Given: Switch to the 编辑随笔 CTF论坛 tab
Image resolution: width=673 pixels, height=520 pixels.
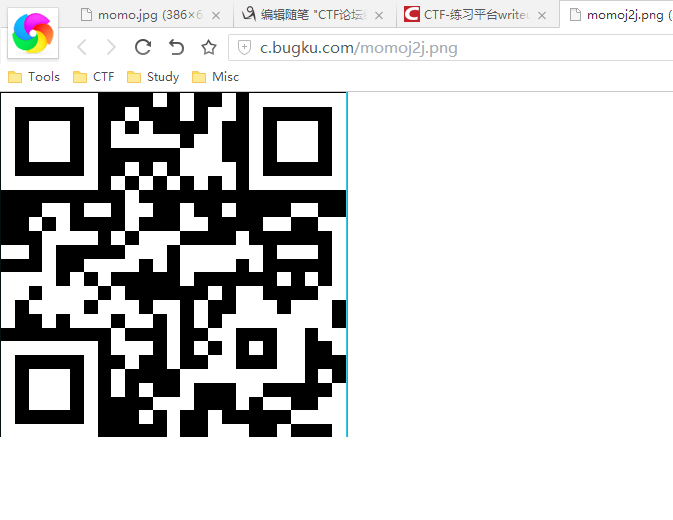Looking at the screenshot, I should coord(314,15).
